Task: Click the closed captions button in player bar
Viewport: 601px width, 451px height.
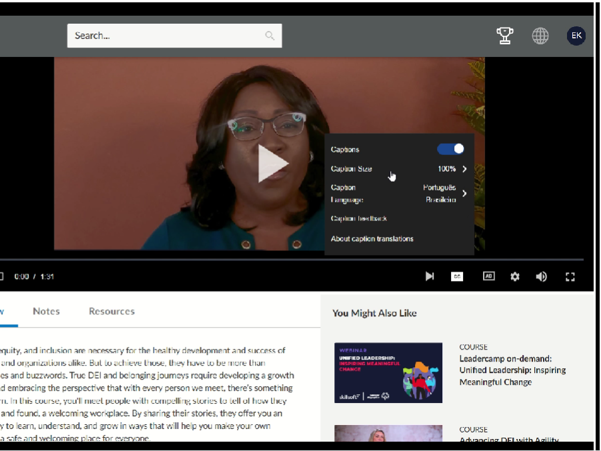Action: pos(457,276)
